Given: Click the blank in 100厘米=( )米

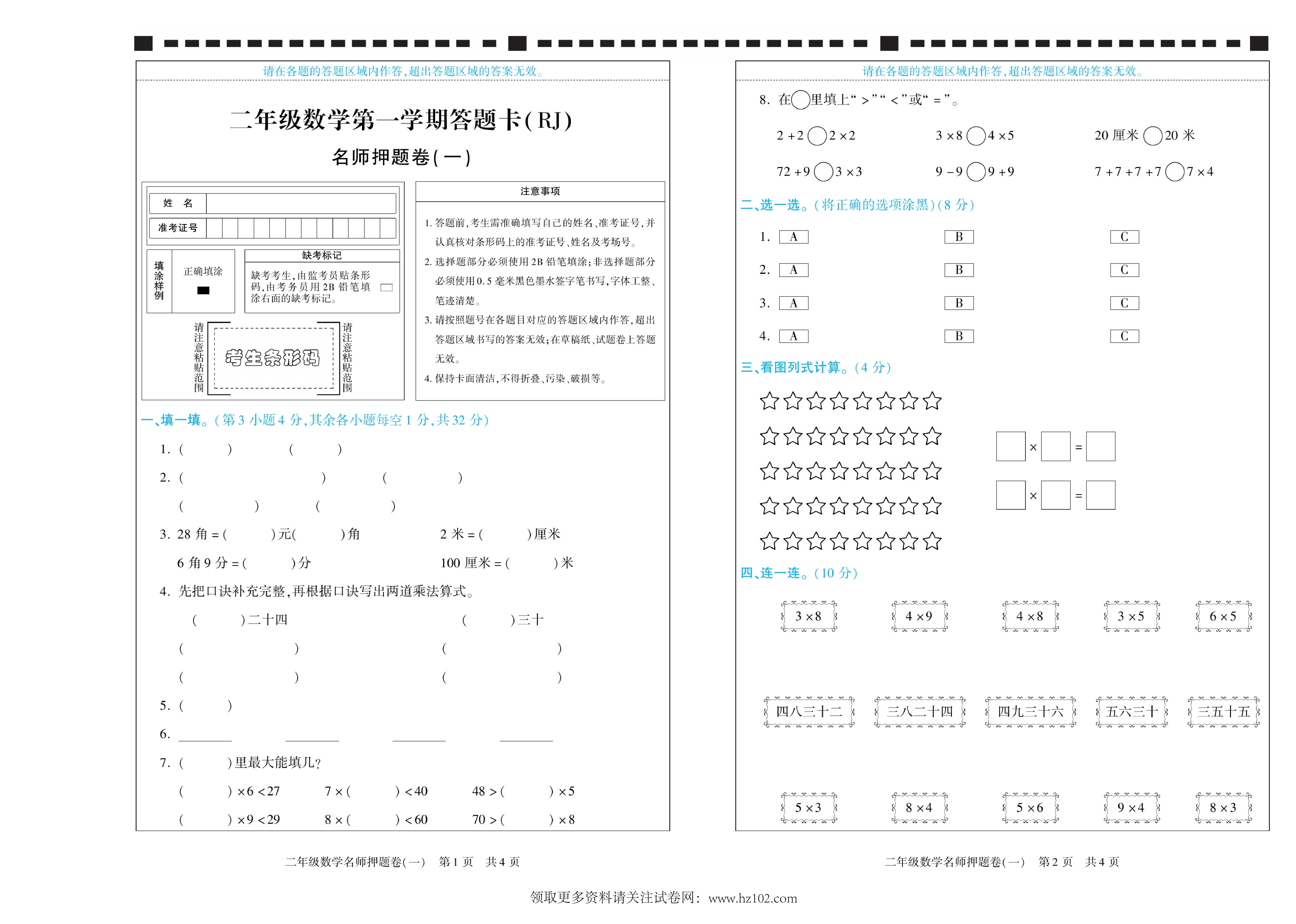Looking at the screenshot, I should 532,563.
